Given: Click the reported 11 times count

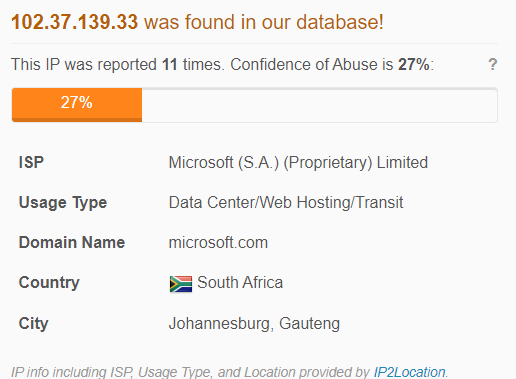Looking at the screenshot, I should pos(170,64).
